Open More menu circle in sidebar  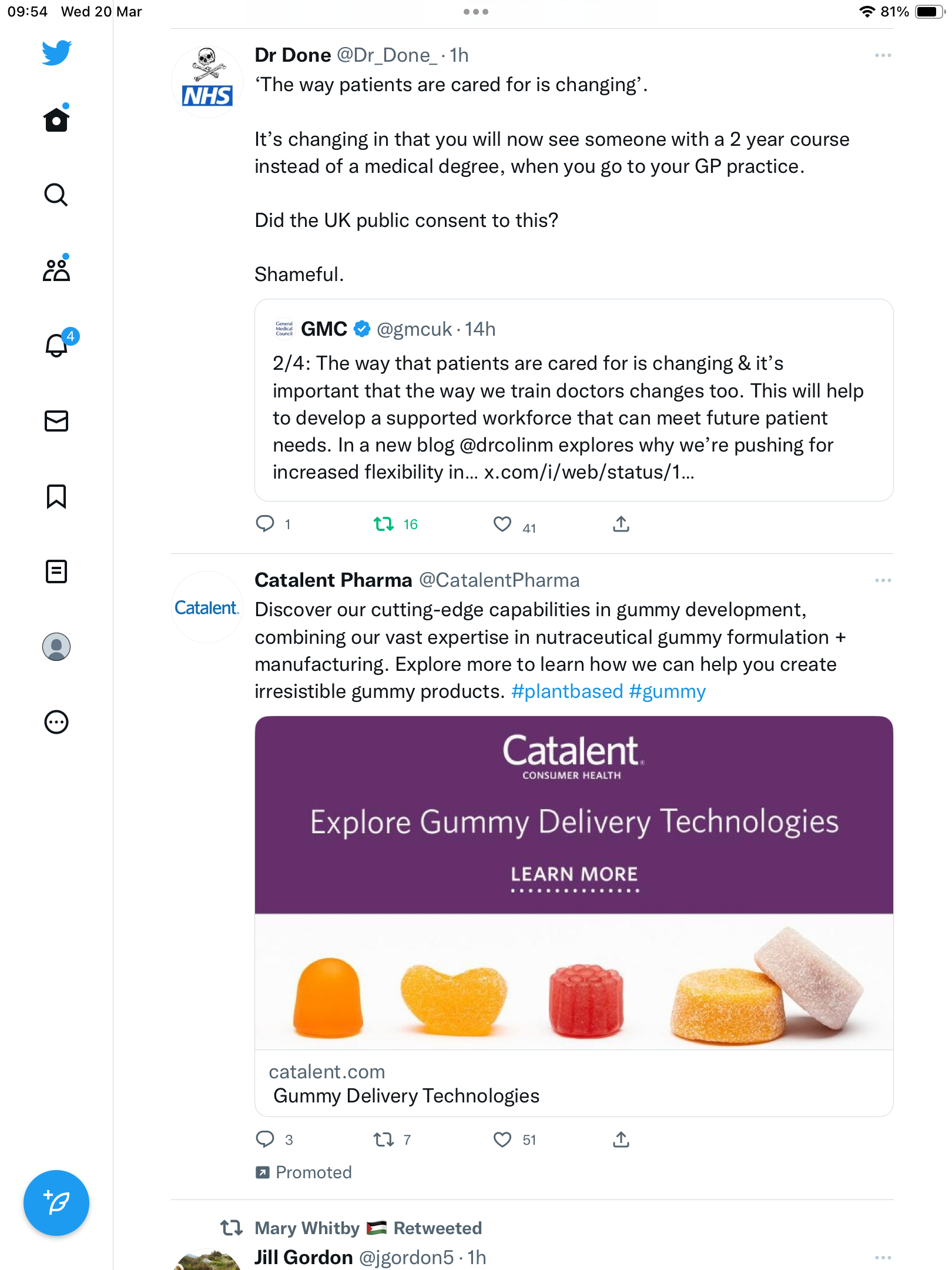click(56, 722)
